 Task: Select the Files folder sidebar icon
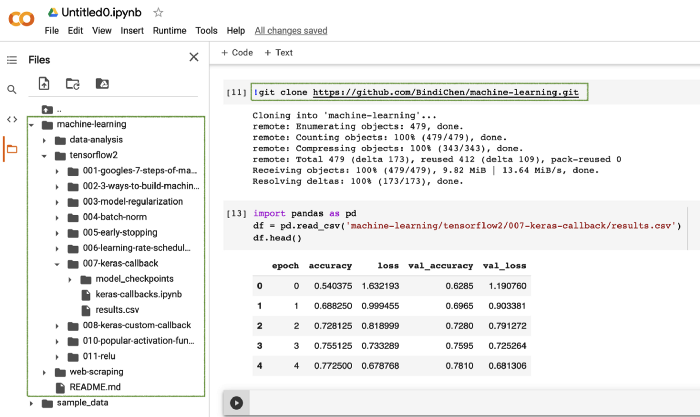click(x=12, y=149)
